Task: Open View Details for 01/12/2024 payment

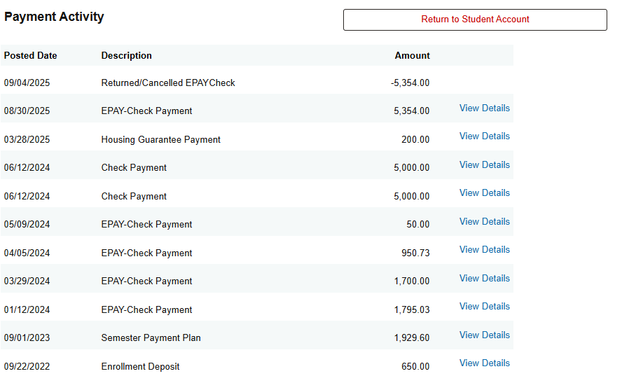Action: click(x=484, y=306)
